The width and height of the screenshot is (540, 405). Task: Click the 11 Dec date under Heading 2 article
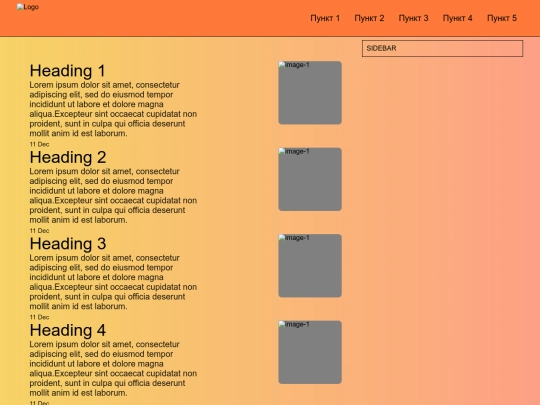(39, 231)
